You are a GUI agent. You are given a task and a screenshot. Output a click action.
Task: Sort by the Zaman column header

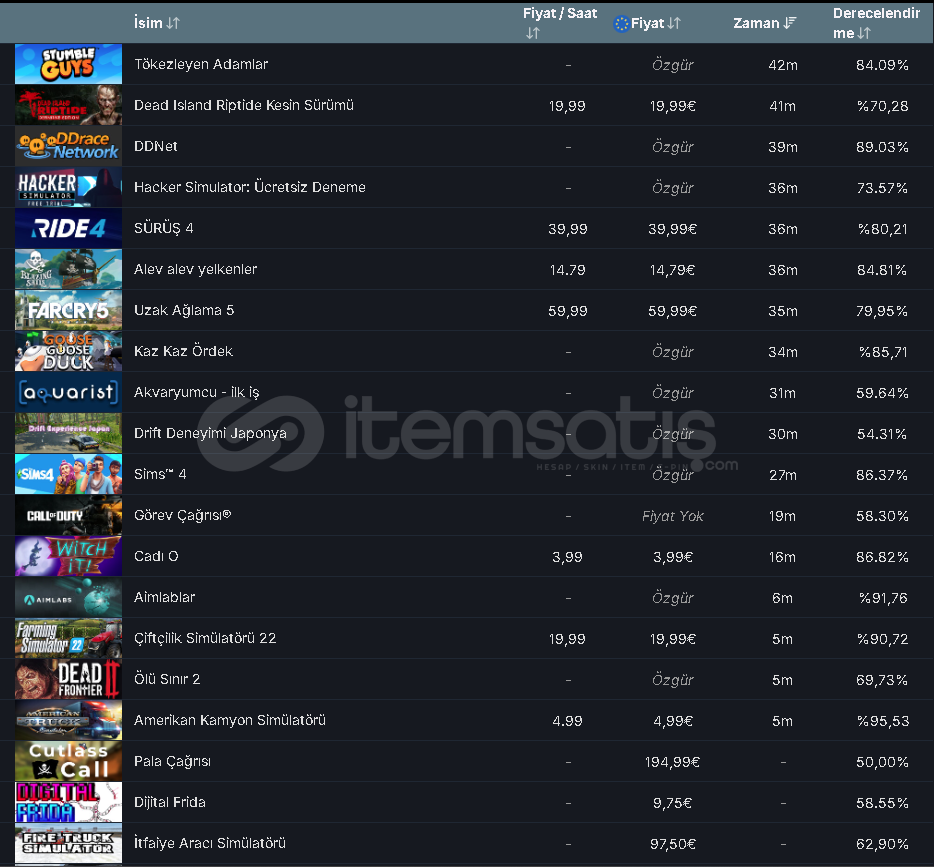click(x=764, y=23)
